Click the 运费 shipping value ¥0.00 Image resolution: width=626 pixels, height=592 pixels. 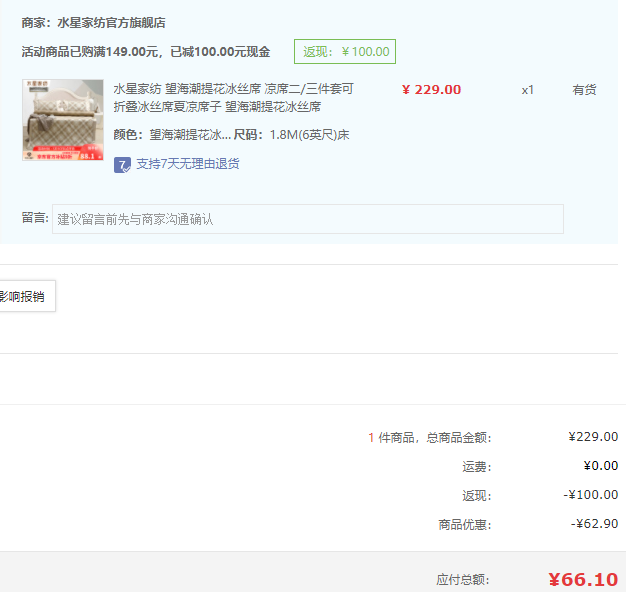[x=600, y=465]
